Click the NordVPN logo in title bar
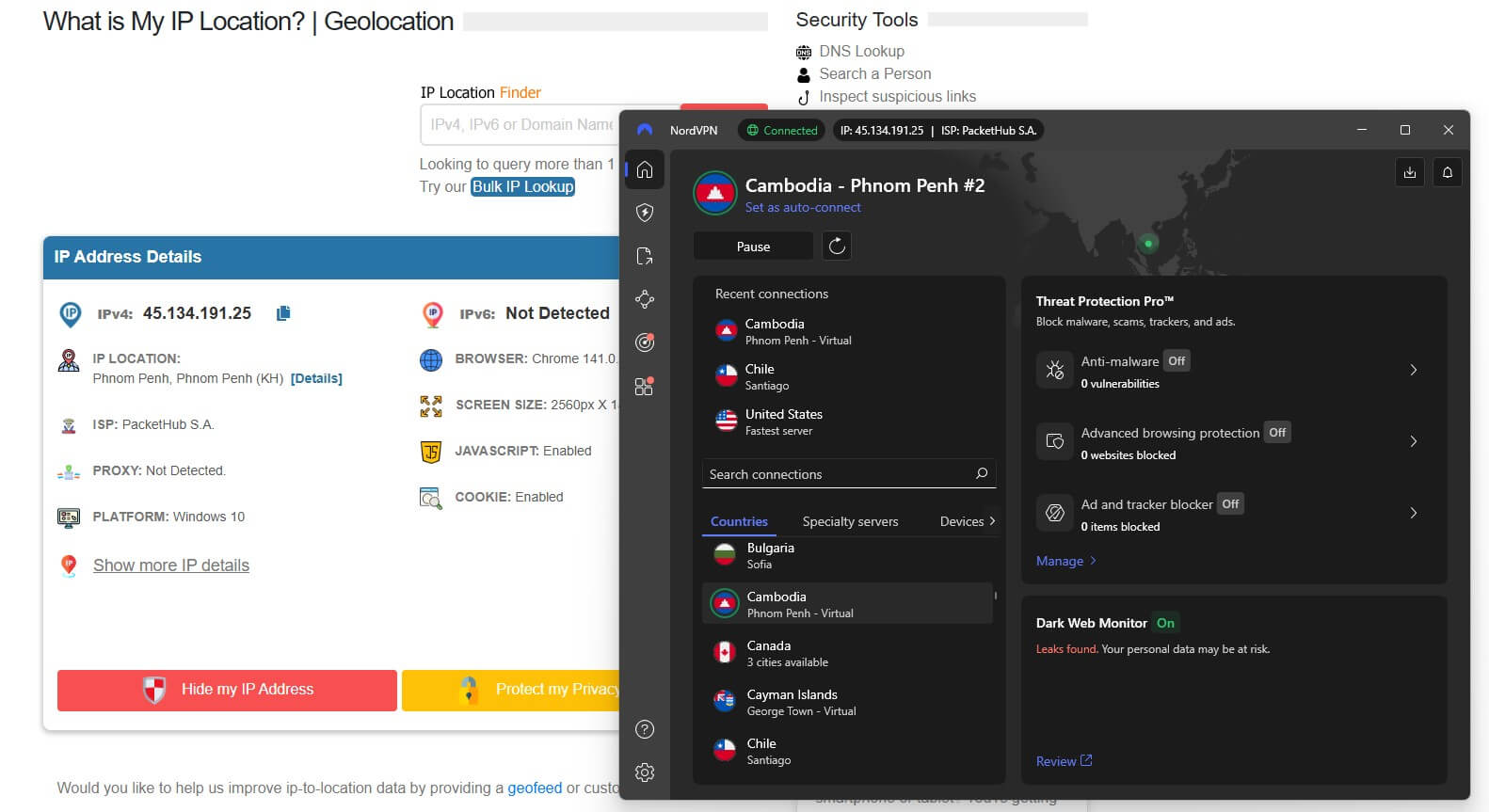 (x=645, y=130)
